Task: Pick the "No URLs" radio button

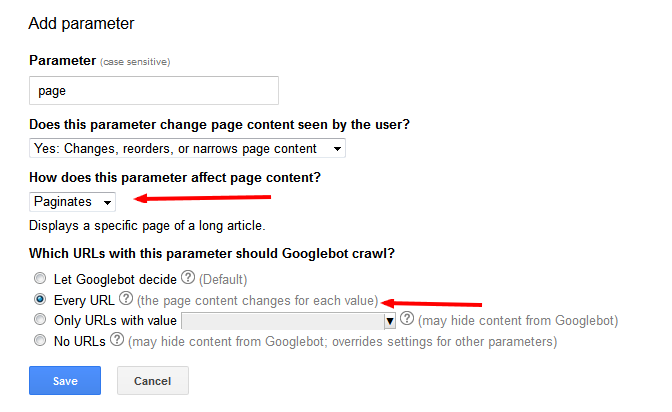Action: click(39, 341)
